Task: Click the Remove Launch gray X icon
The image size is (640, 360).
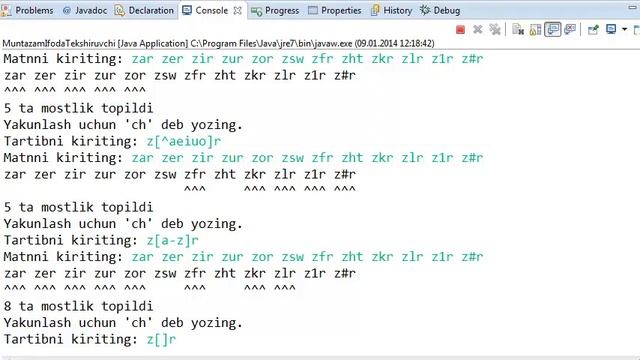Action: click(x=478, y=29)
